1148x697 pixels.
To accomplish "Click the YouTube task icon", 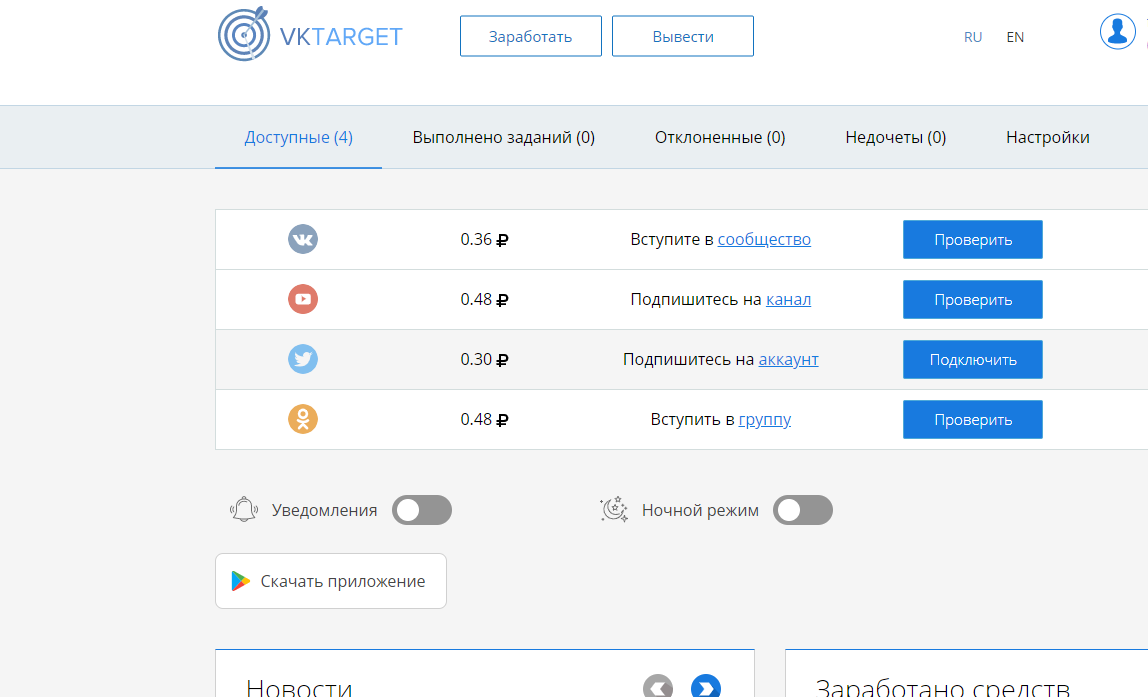I will coord(303,299).
